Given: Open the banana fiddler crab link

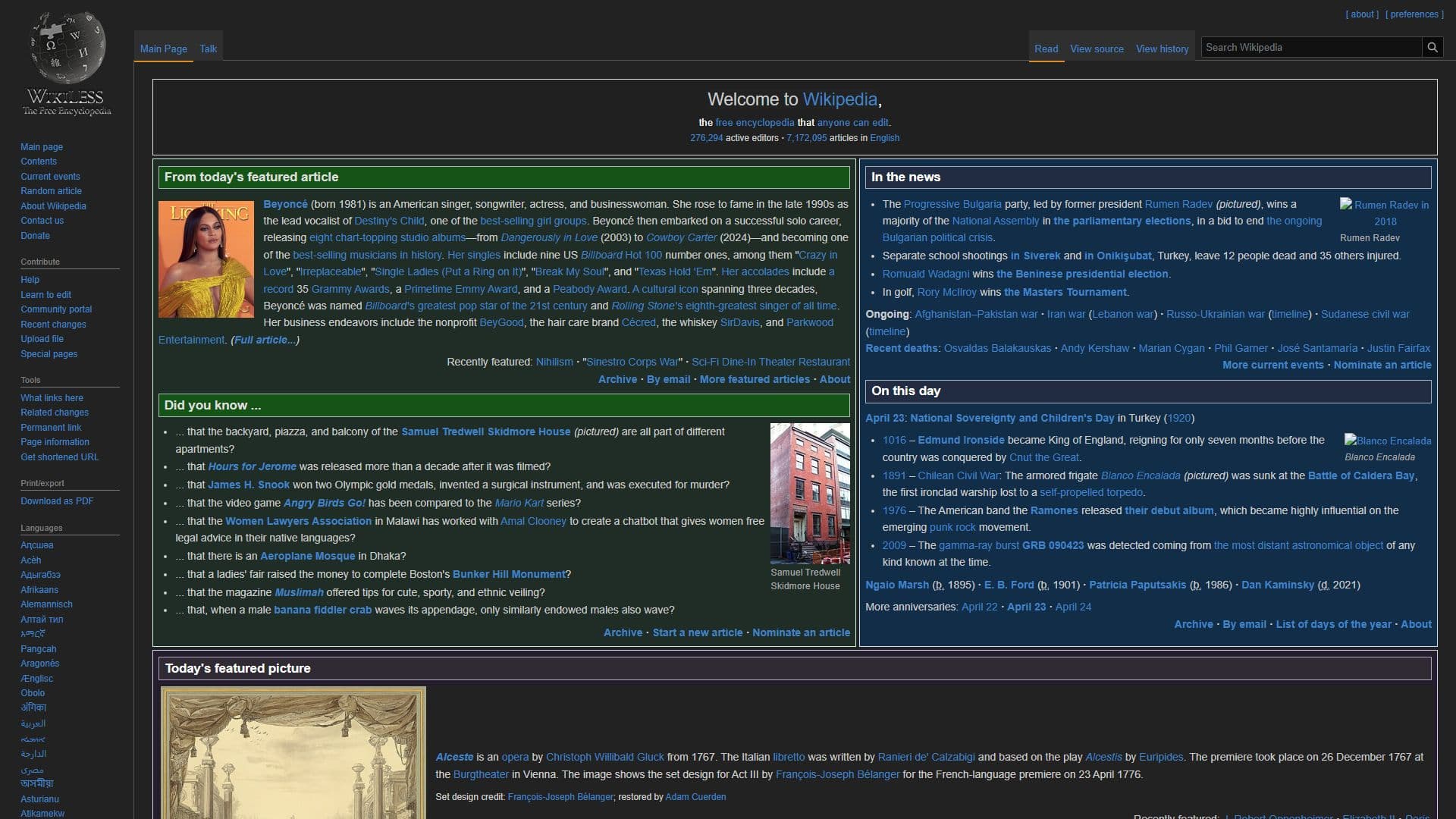Looking at the screenshot, I should pos(323,610).
